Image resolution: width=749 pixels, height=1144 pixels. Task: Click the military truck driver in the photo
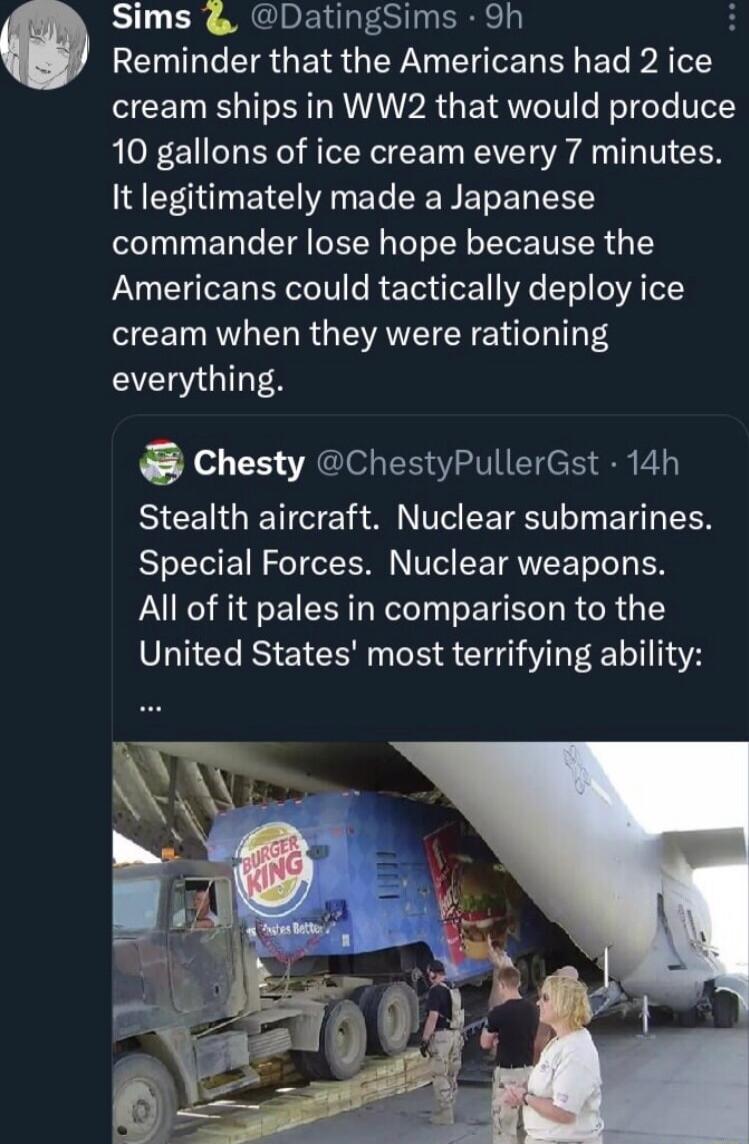tap(202, 907)
